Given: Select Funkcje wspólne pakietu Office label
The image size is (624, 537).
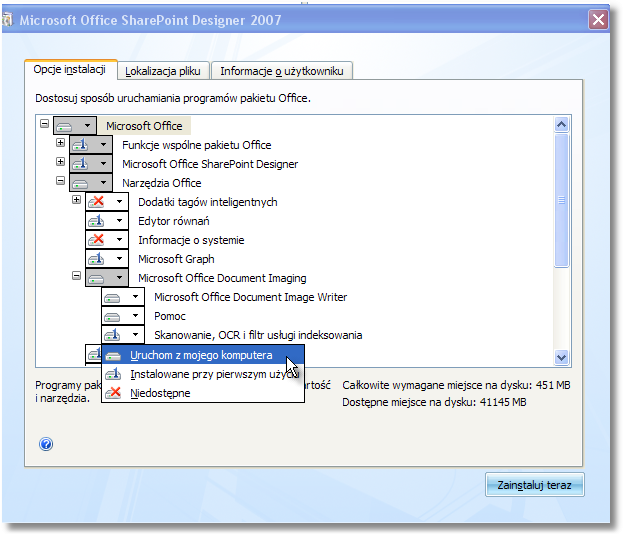Looking at the screenshot, I should 197,145.
